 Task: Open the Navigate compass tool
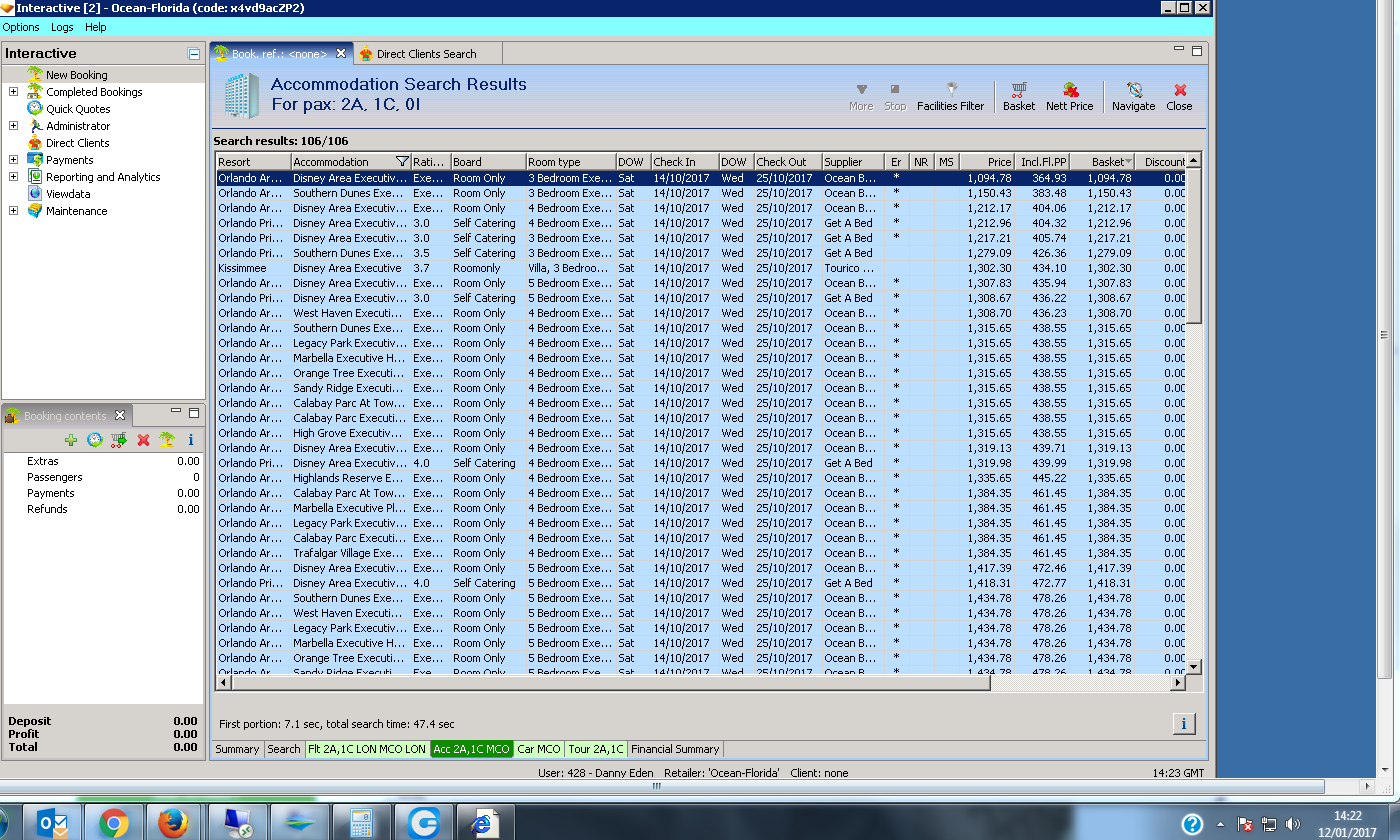pos(1133,96)
